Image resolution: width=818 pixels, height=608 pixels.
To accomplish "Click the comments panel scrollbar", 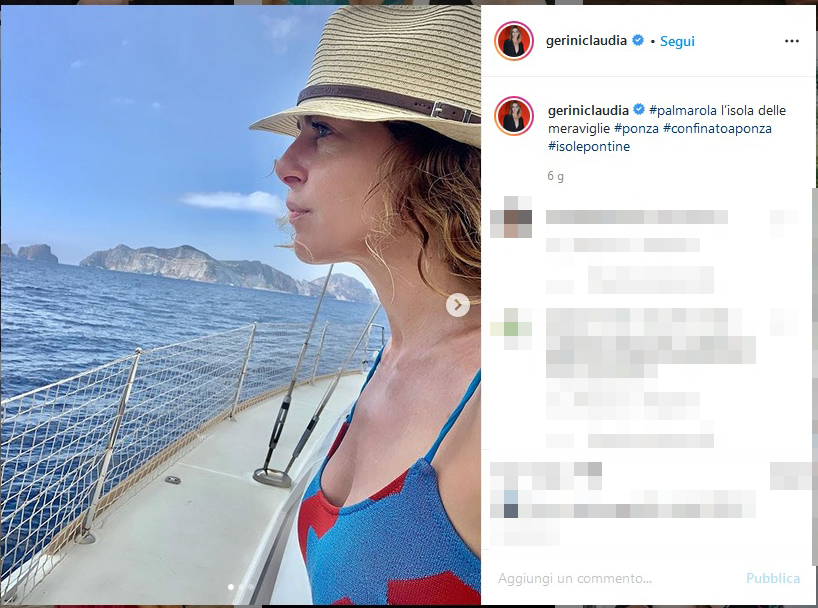I will [814, 376].
